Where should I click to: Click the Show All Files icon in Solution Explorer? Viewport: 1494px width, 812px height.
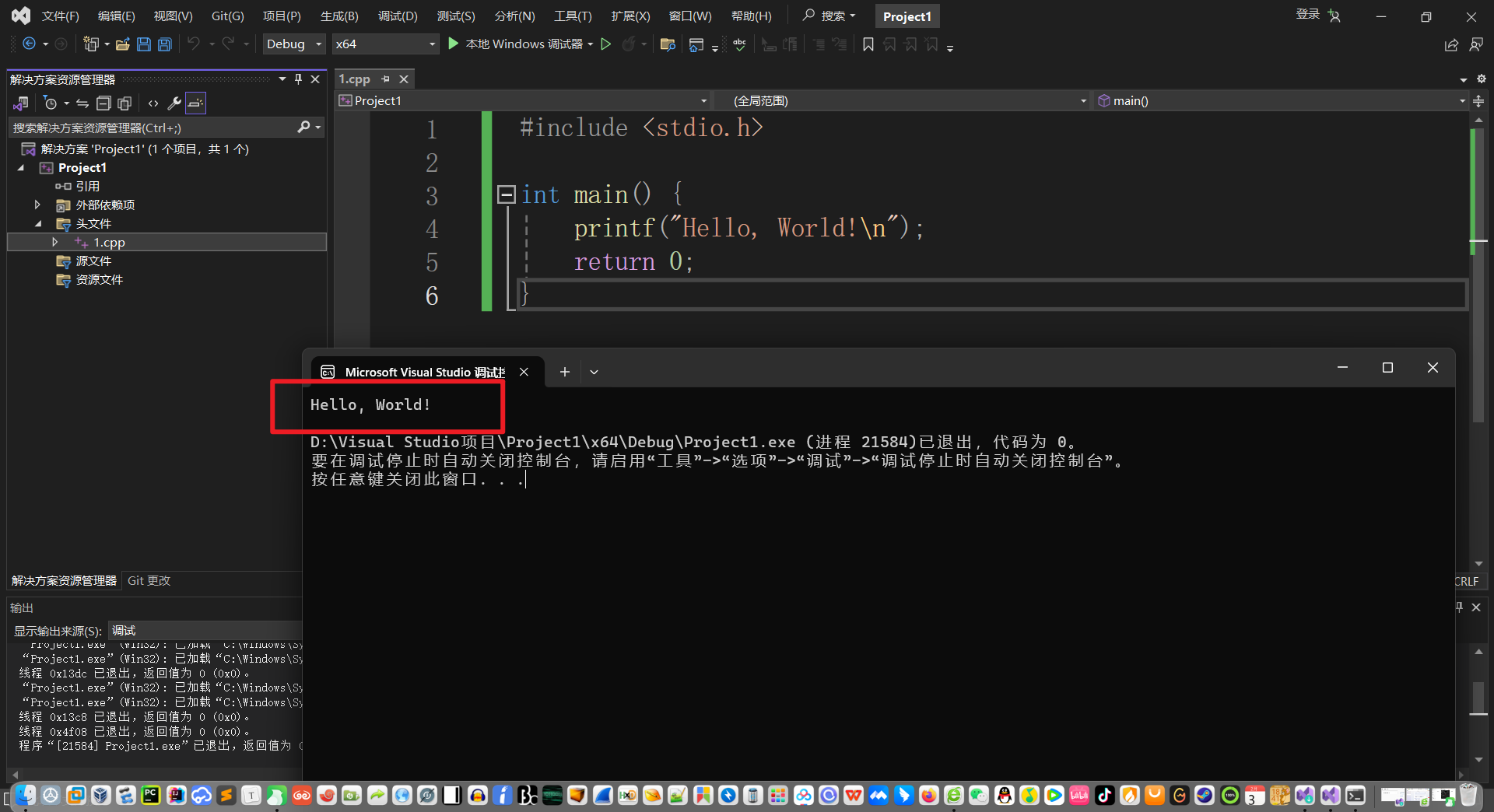(x=124, y=103)
